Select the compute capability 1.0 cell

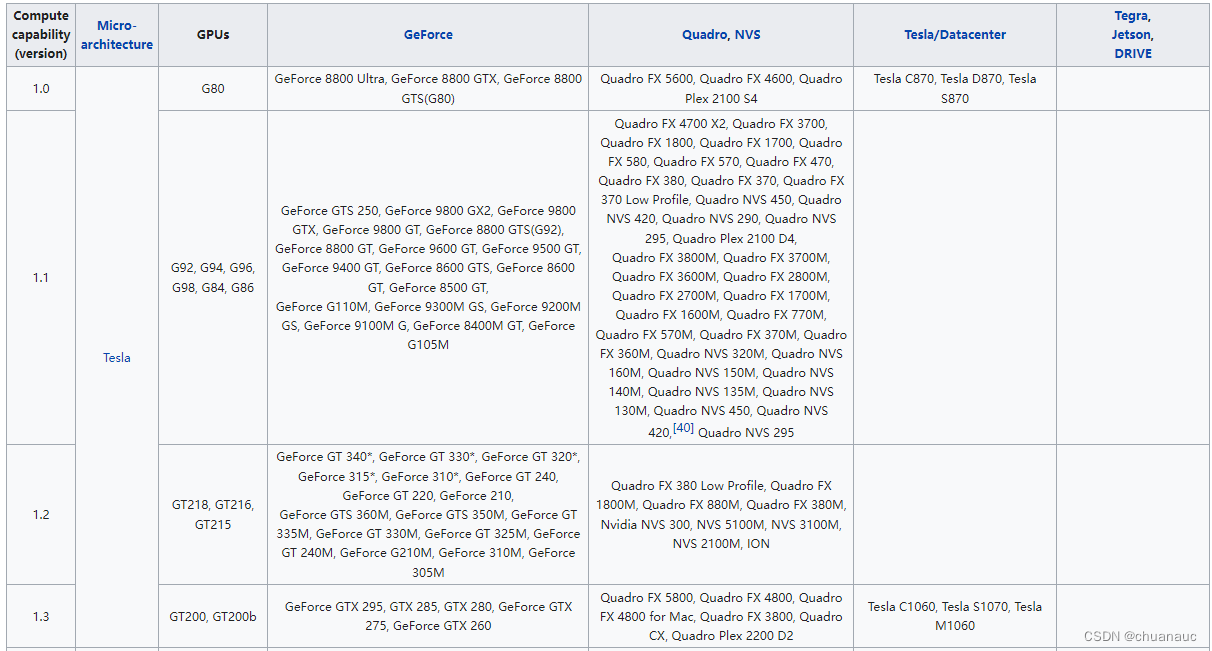41,89
